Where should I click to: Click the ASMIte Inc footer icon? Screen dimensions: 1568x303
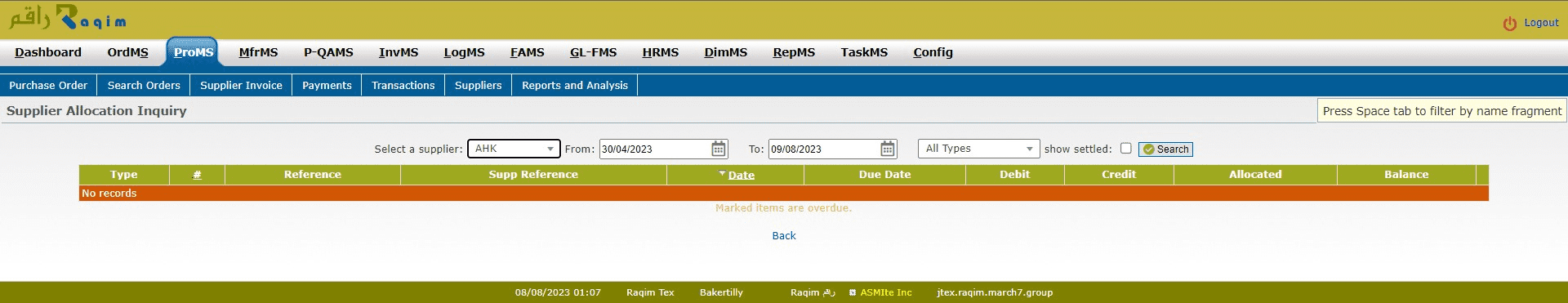pos(853,292)
